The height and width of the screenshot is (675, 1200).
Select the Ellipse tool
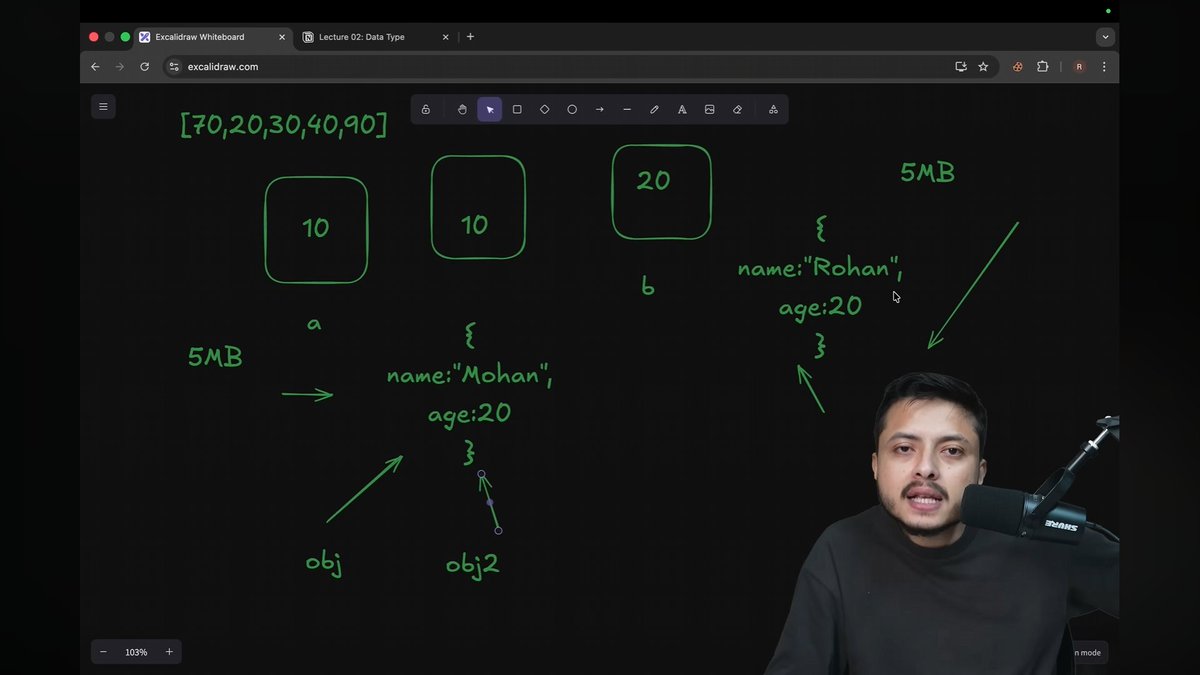572,109
